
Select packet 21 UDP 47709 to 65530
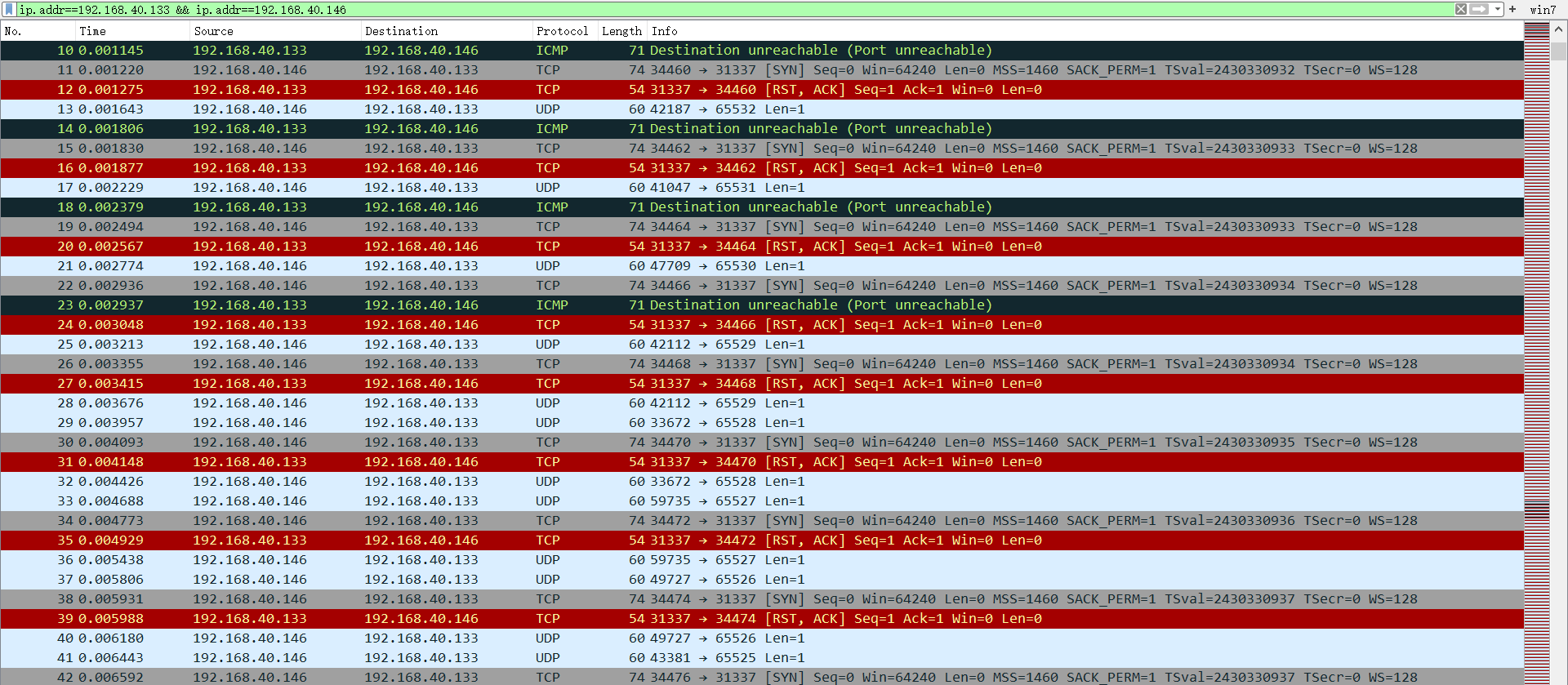[762, 266]
